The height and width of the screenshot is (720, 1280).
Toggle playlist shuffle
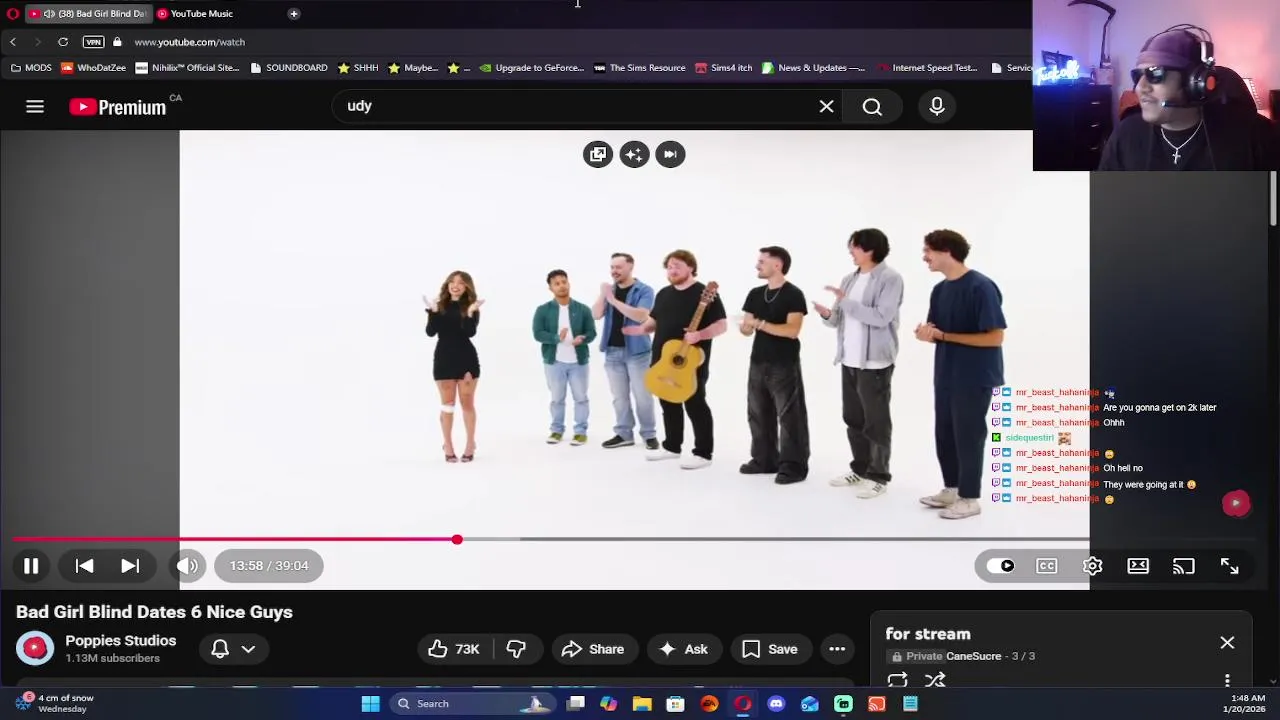click(x=935, y=681)
